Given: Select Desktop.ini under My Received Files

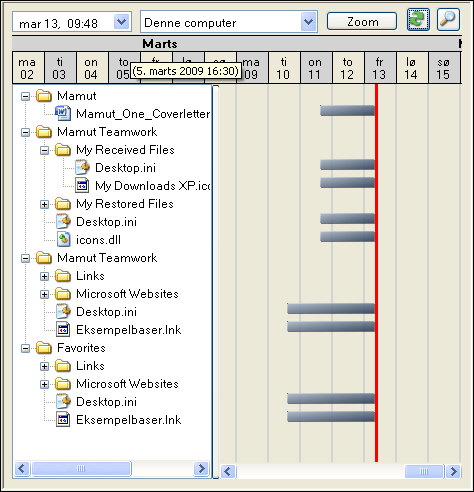Looking at the screenshot, I should tap(125, 168).
